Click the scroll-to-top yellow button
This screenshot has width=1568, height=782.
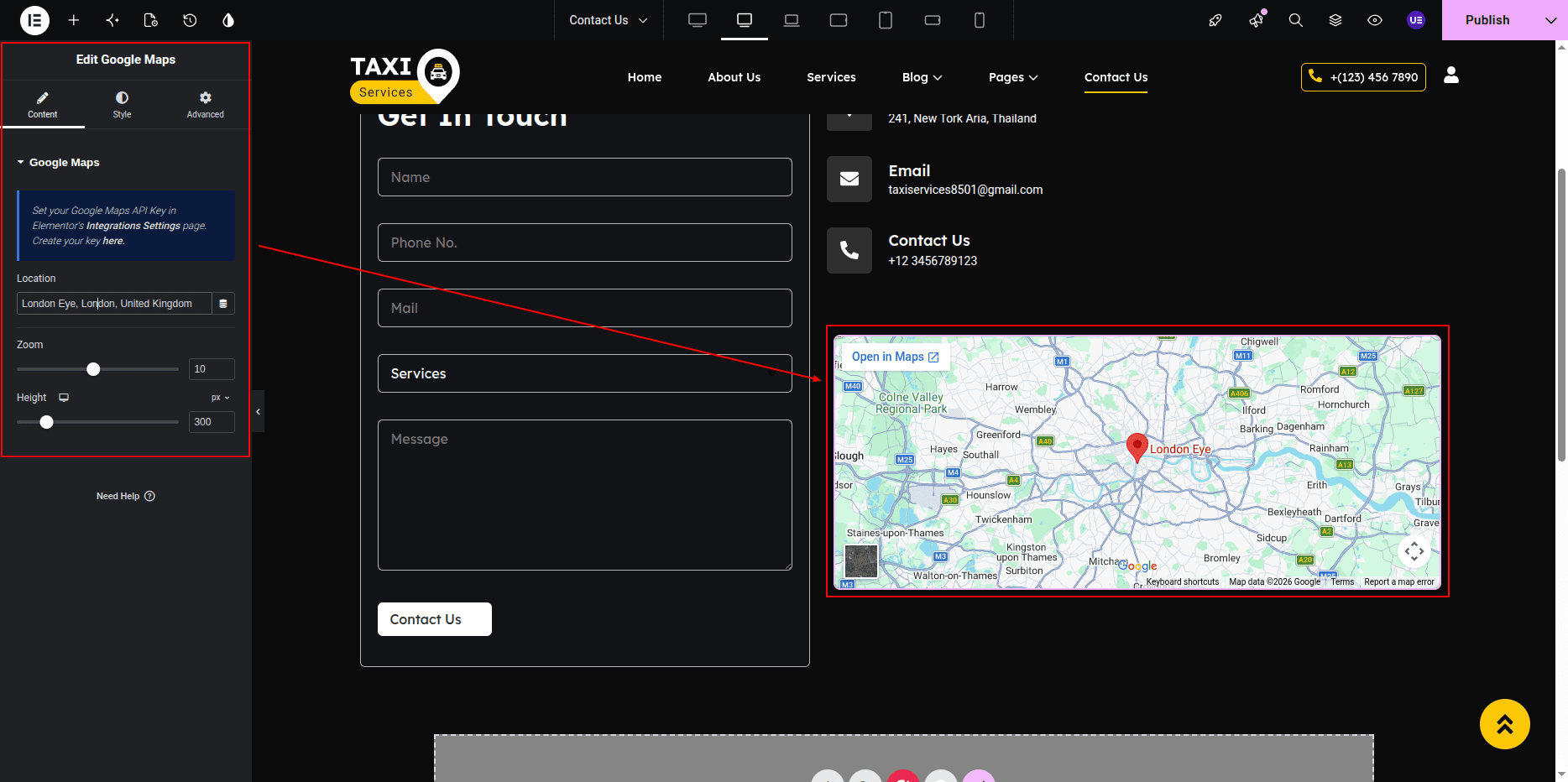point(1505,724)
